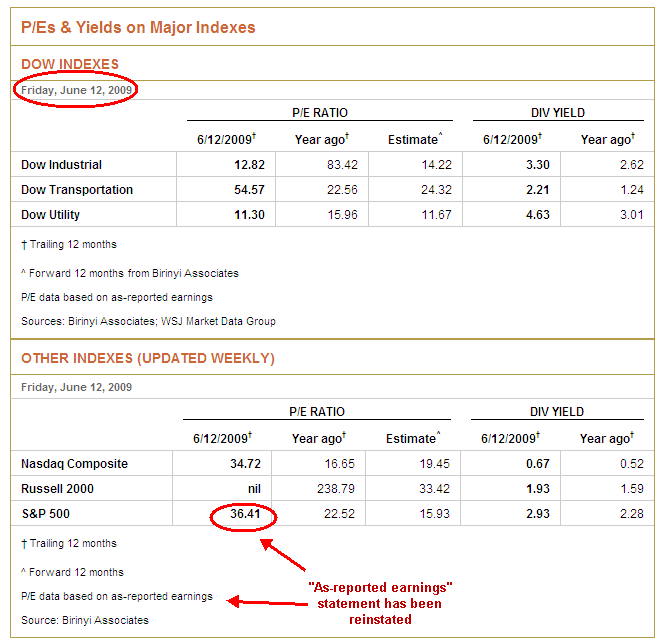
Task: Click the Sources: Birinyi Associates; WSJ Market Data Group line
Action: (x=148, y=321)
